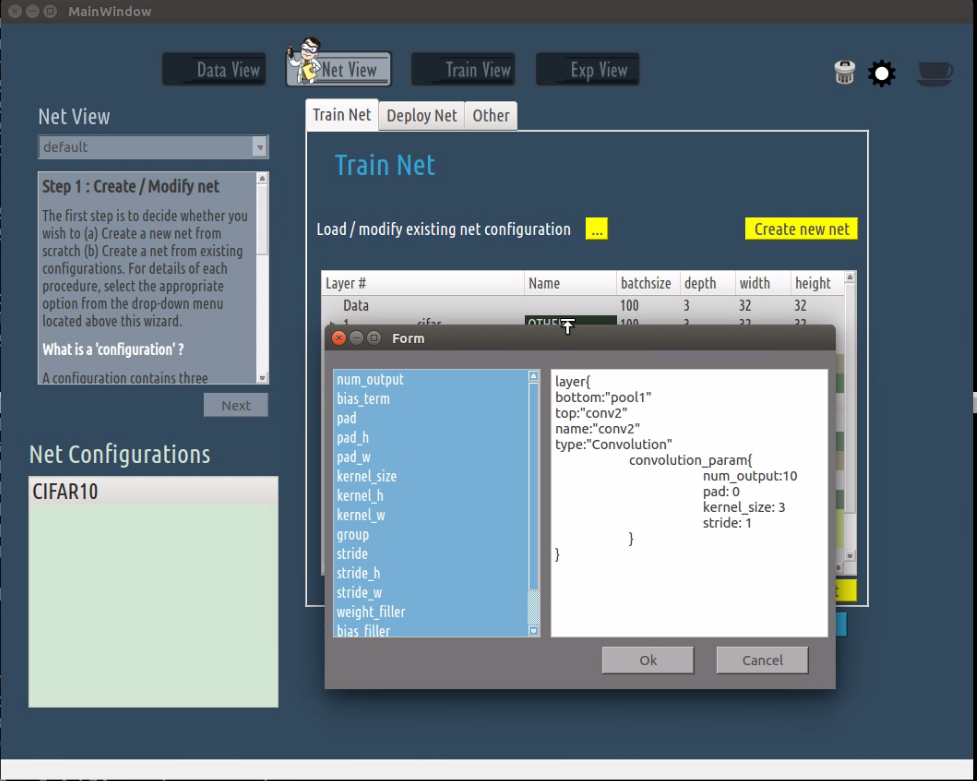Image resolution: width=977 pixels, height=781 pixels.
Task: Cancel the Form dialog
Action: 762,660
